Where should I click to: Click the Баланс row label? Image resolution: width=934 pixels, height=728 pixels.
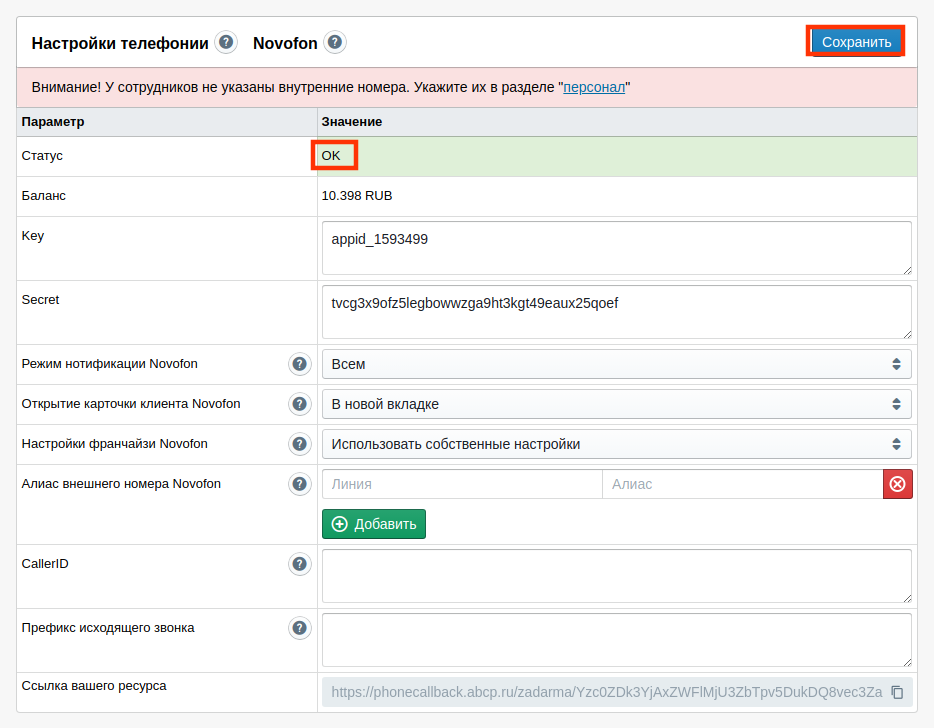click(x=43, y=196)
